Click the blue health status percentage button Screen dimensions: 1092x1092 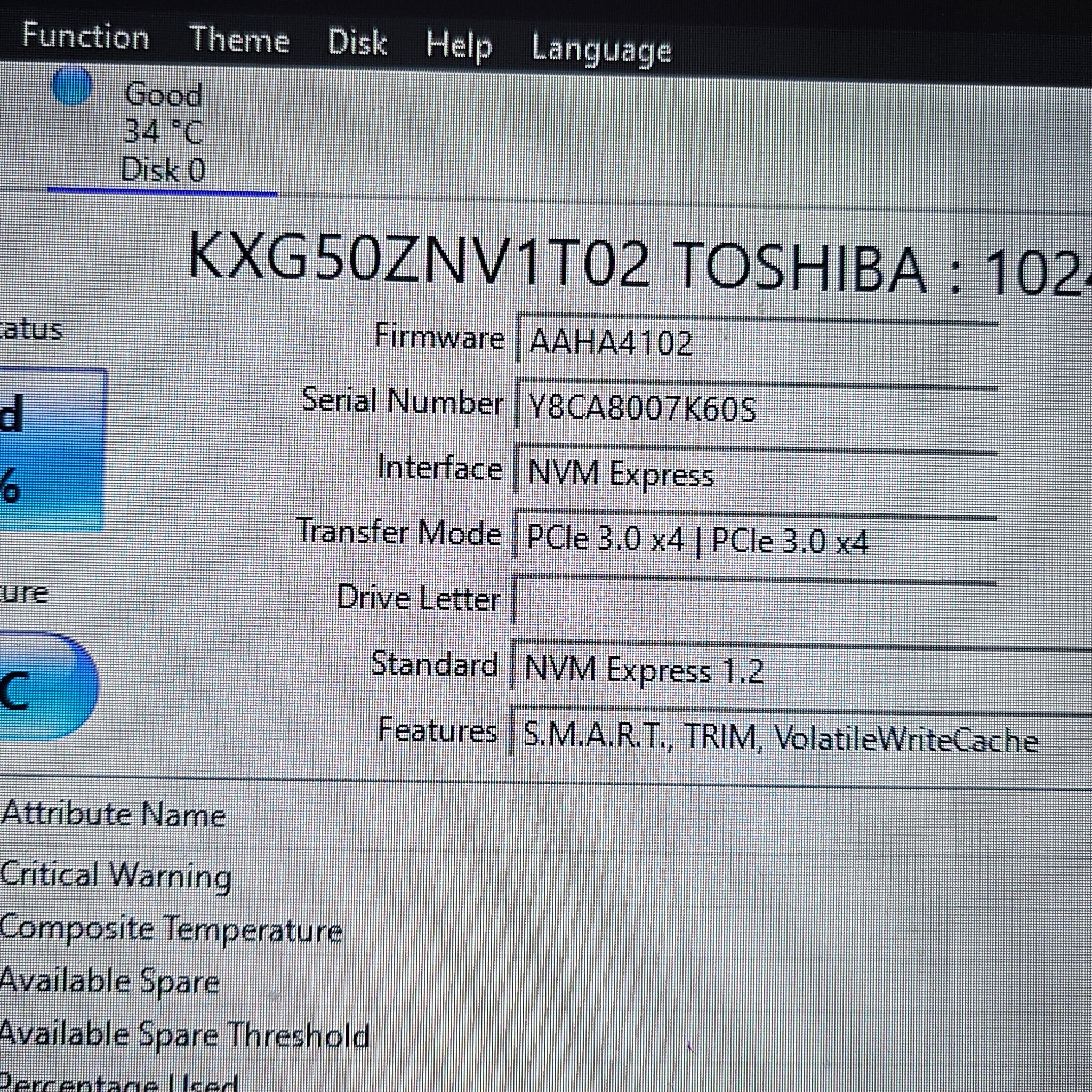(x=52, y=451)
